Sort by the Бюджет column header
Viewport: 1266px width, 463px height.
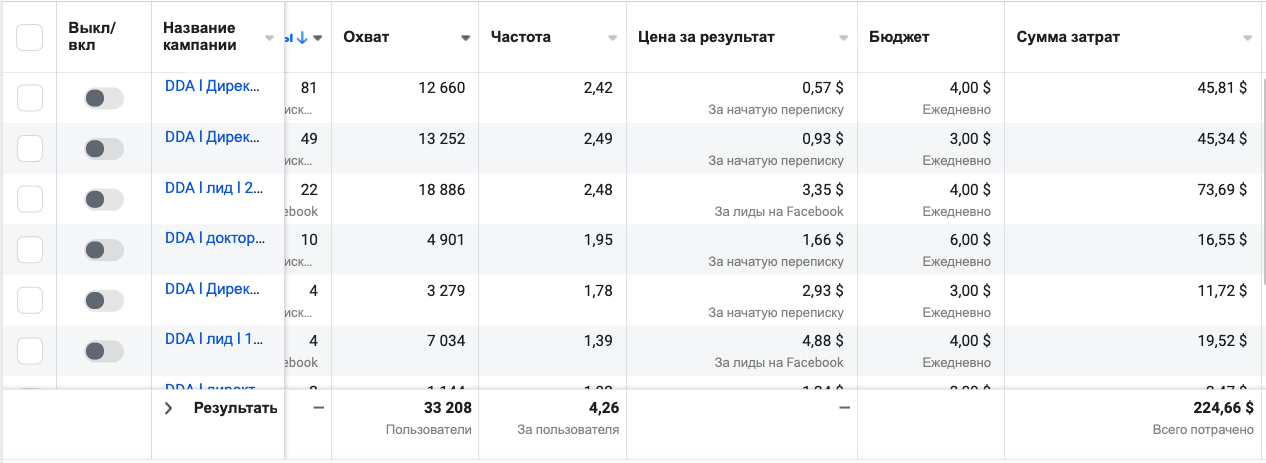pos(899,38)
